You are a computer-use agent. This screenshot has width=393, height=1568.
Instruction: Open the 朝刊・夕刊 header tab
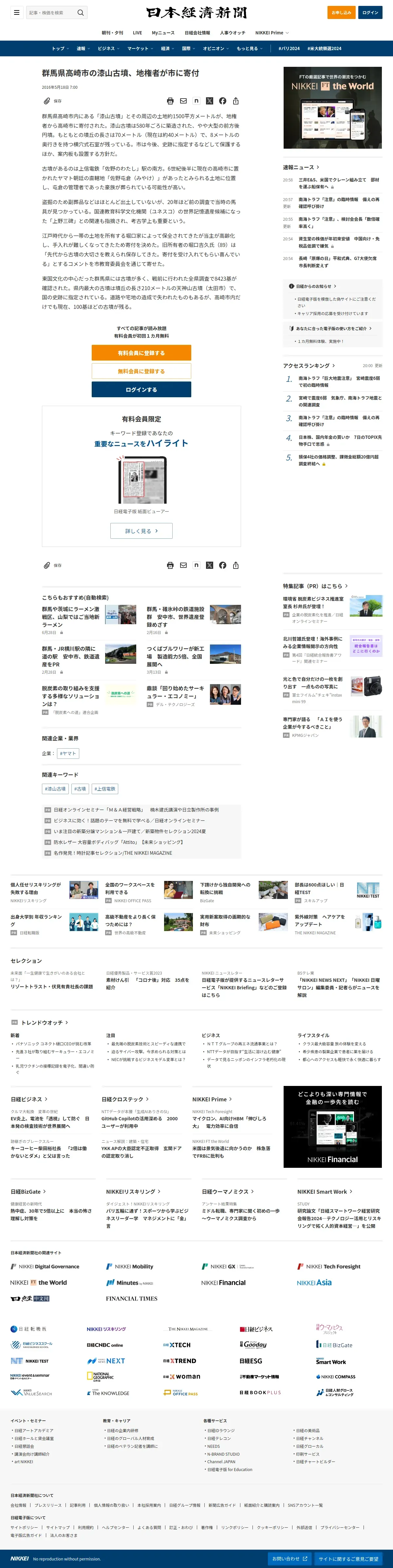112,33
